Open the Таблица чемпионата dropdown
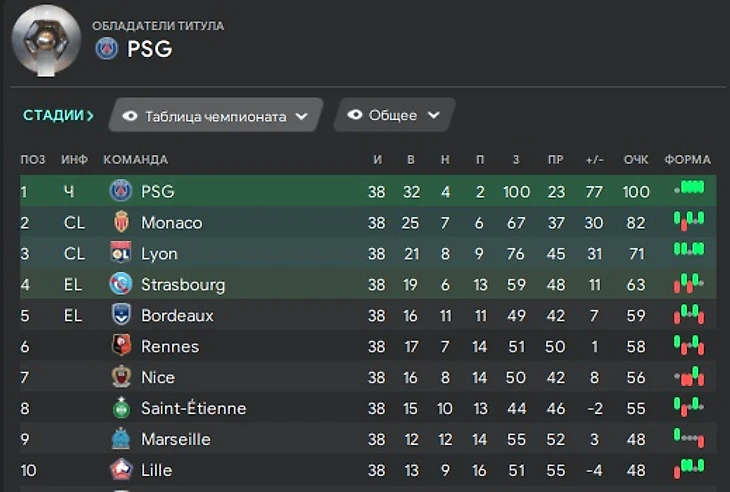This screenshot has height=492, width=730. pos(215,116)
